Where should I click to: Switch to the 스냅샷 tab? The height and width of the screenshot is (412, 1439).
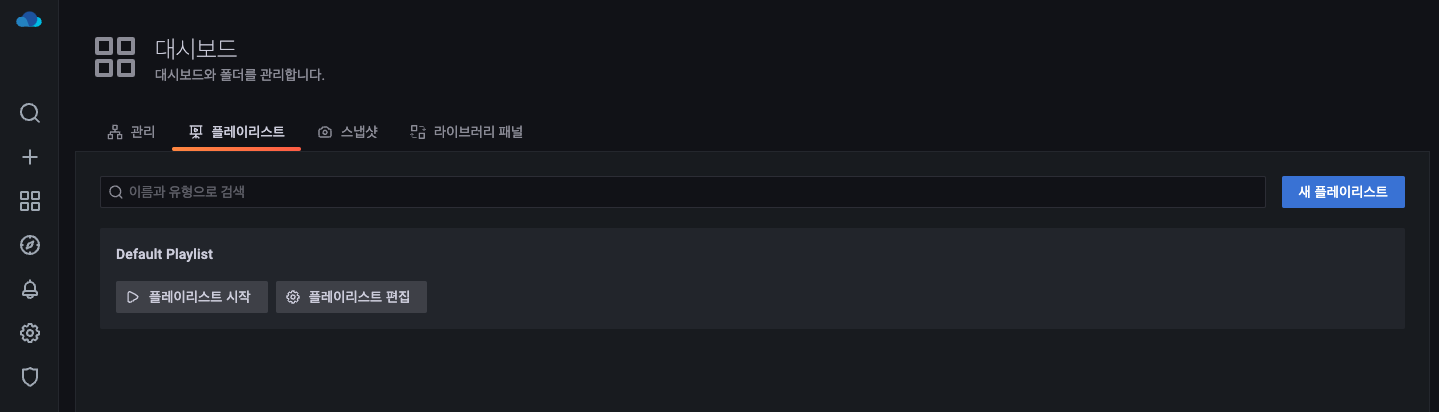pyautogui.click(x=348, y=132)
